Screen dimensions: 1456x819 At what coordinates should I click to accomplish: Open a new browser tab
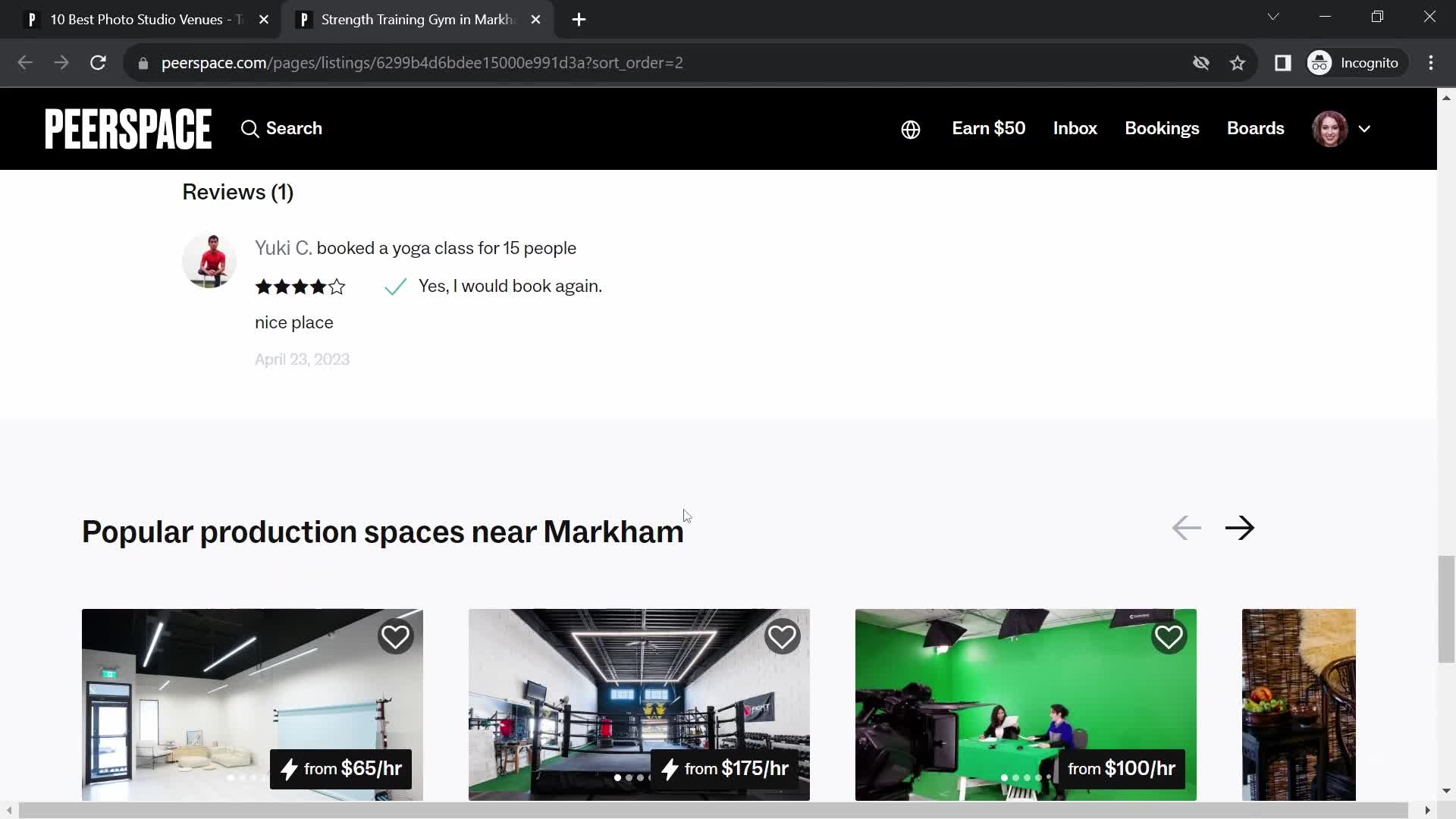pyautogui.click(x=579, y=20)
